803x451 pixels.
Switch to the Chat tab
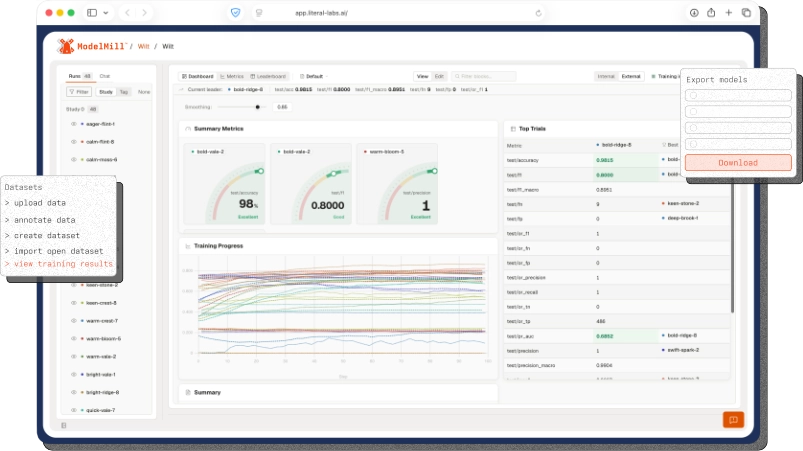(x=104, y=76)
